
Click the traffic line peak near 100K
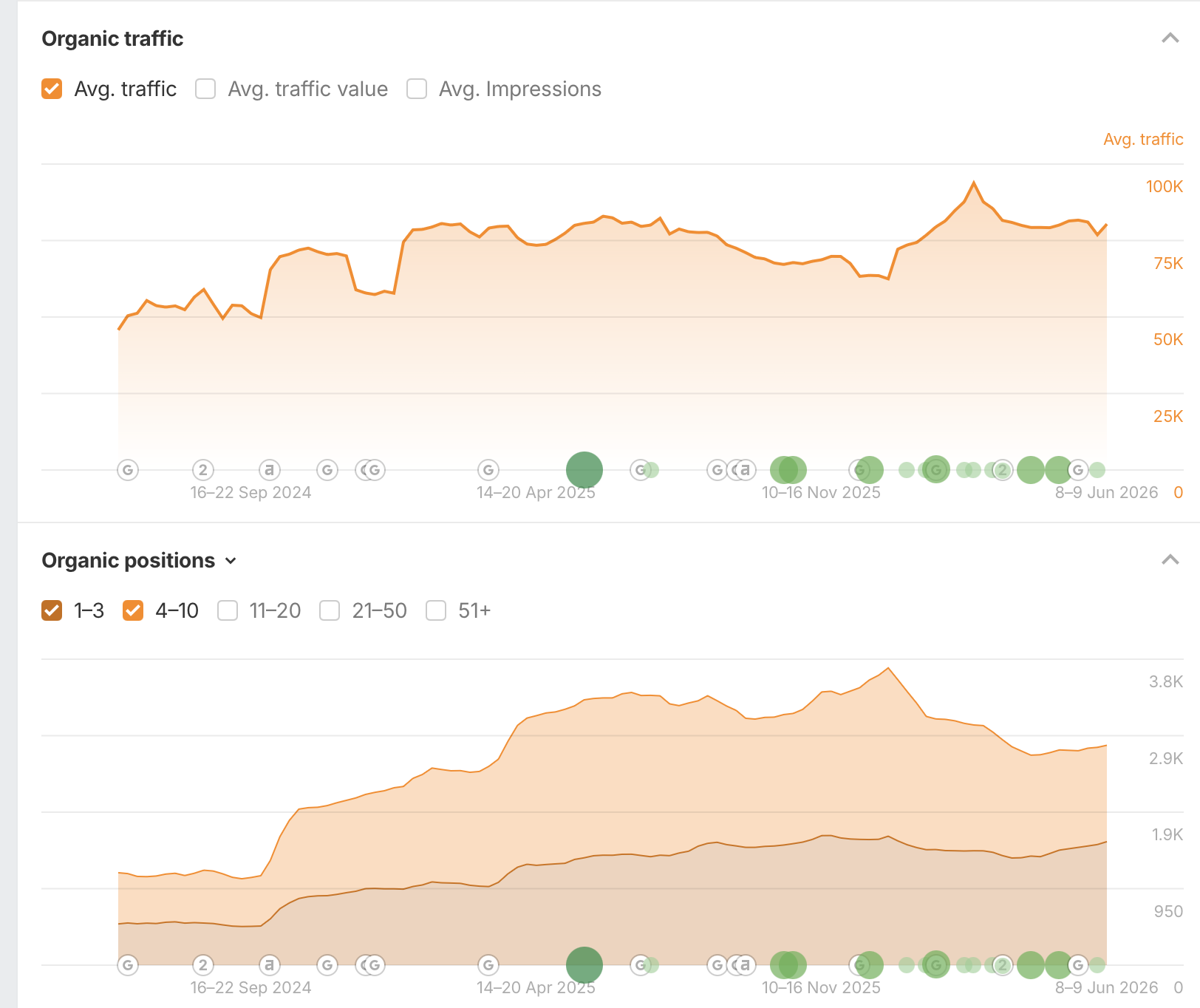974,182
